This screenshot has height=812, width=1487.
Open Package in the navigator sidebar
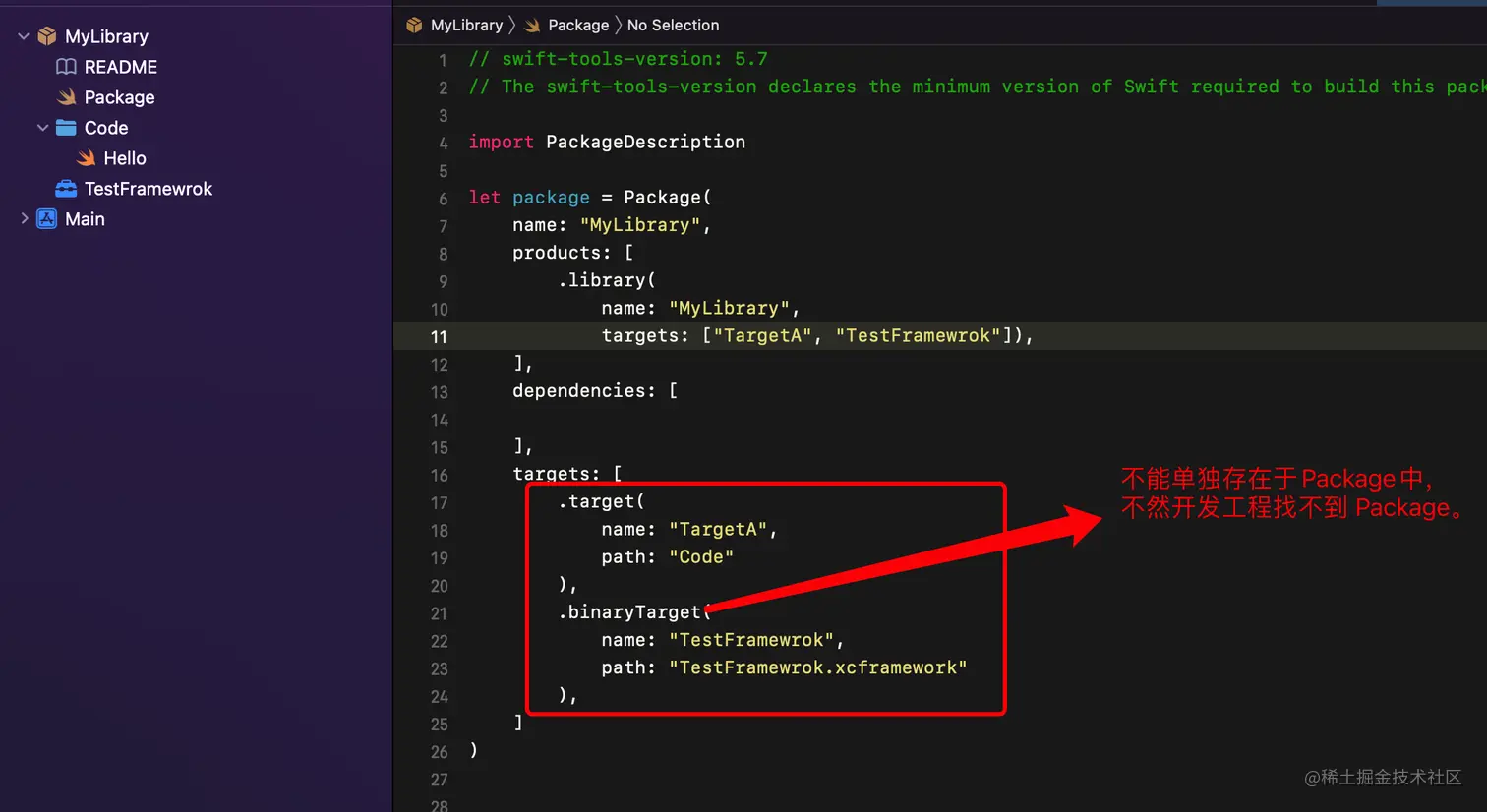pyautogui.click(x=119, y=97)
